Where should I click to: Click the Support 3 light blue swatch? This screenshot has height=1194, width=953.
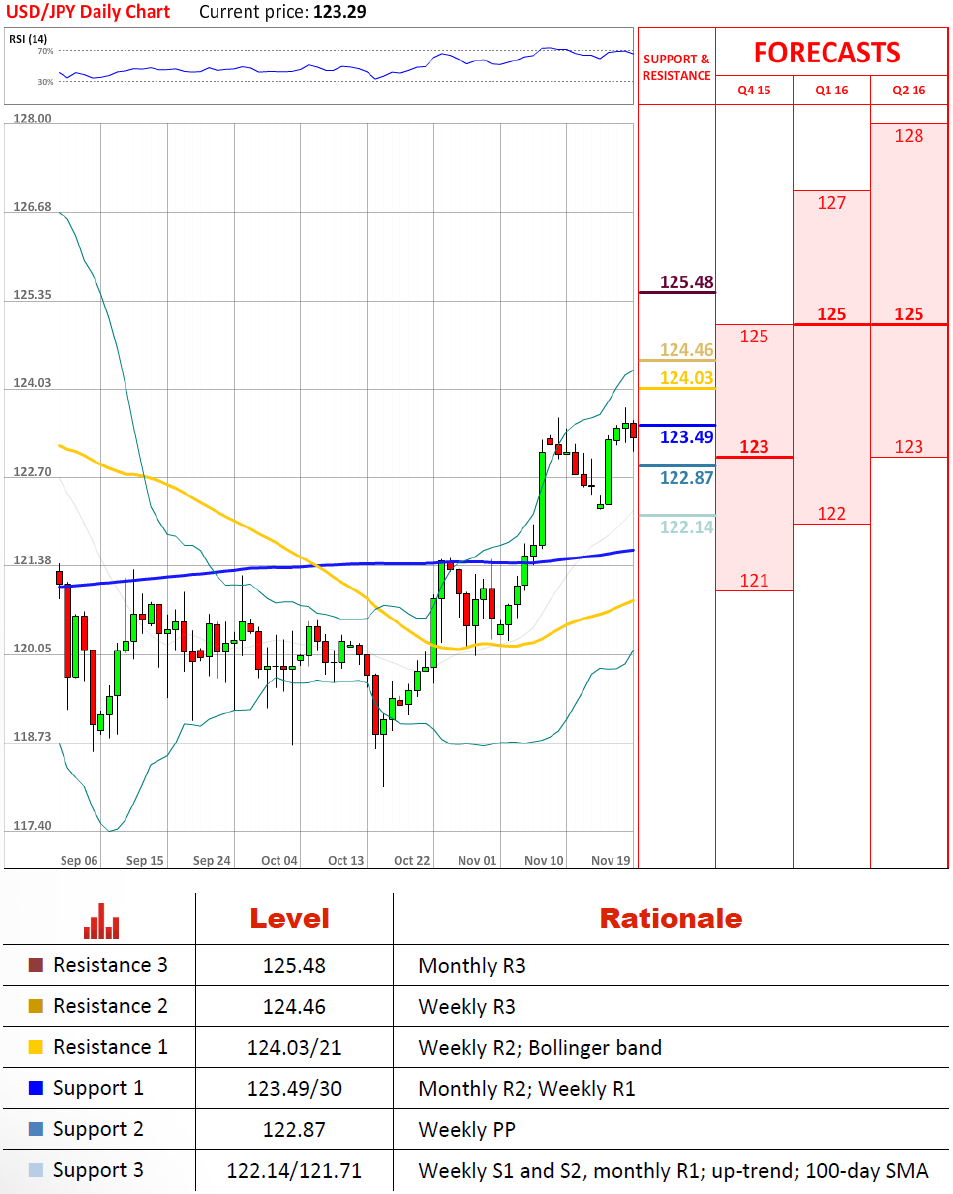click(36, 1170)
